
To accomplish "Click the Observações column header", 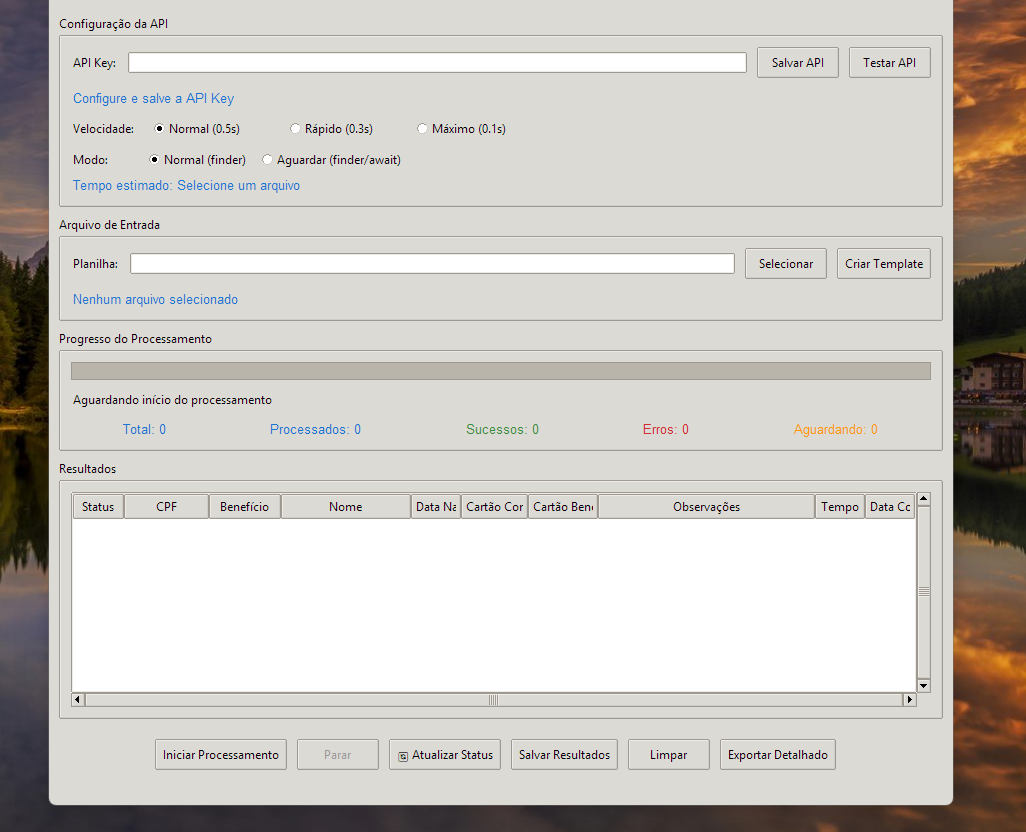I will tap(706, 507).
